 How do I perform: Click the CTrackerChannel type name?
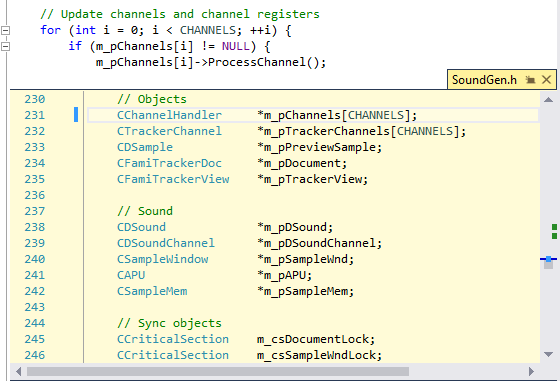tap(169, 131)
